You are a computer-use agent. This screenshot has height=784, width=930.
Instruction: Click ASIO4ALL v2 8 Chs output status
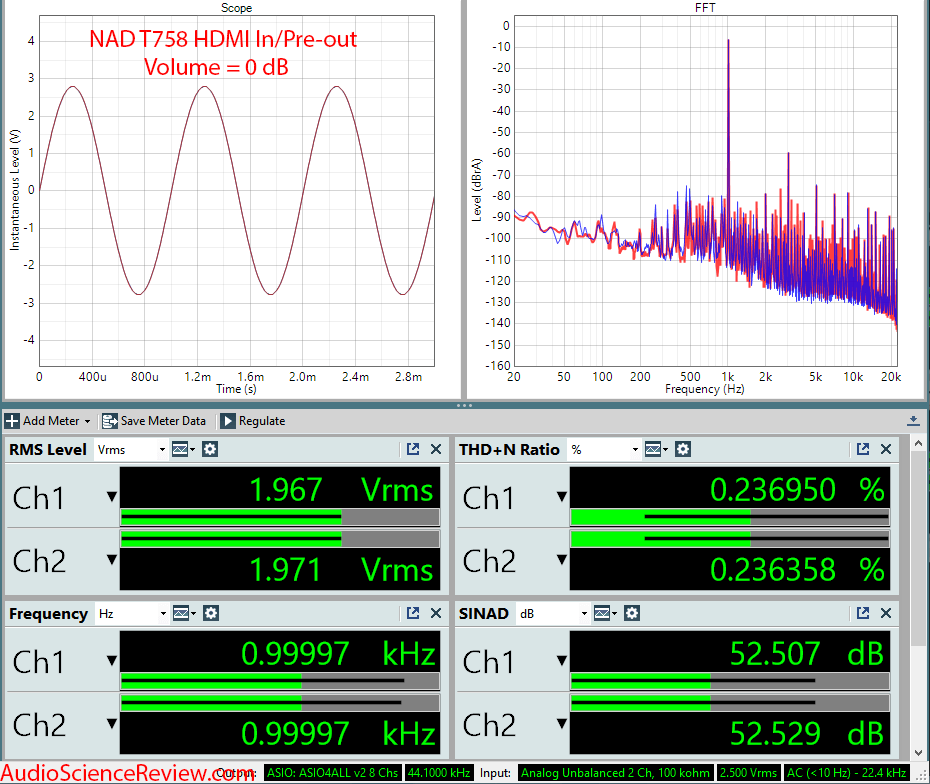tap(332, 773)
